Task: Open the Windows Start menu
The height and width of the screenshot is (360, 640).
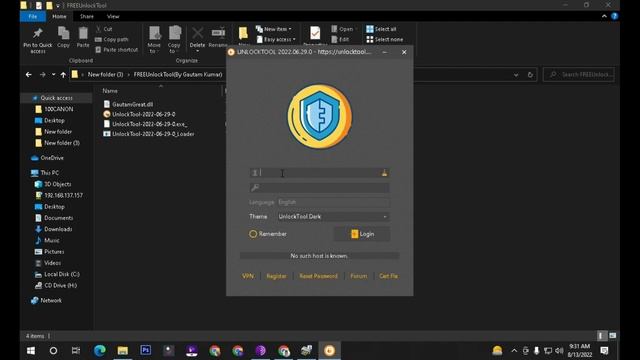Action: pos(31,351)
